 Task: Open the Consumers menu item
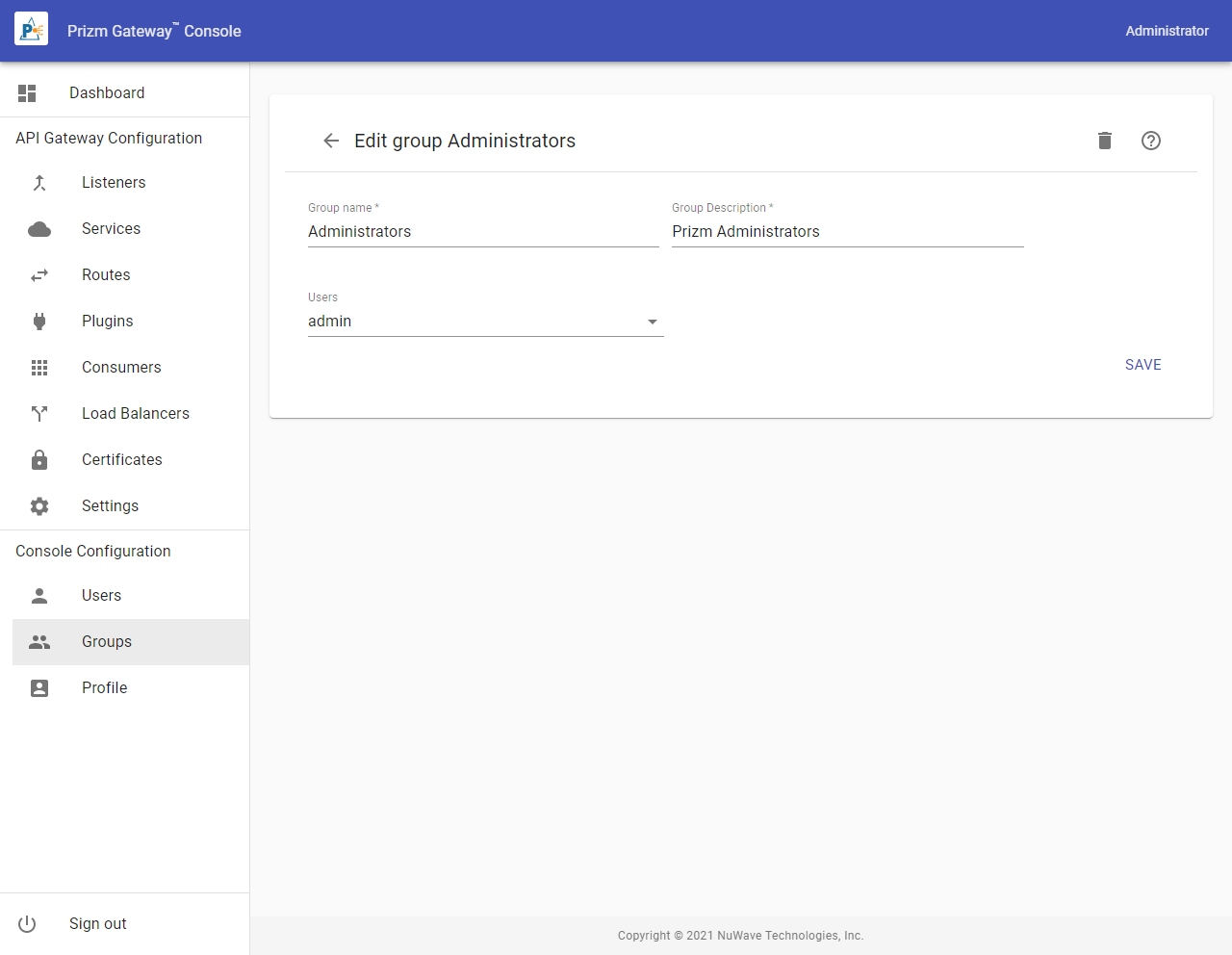click(x=121, y=368)
